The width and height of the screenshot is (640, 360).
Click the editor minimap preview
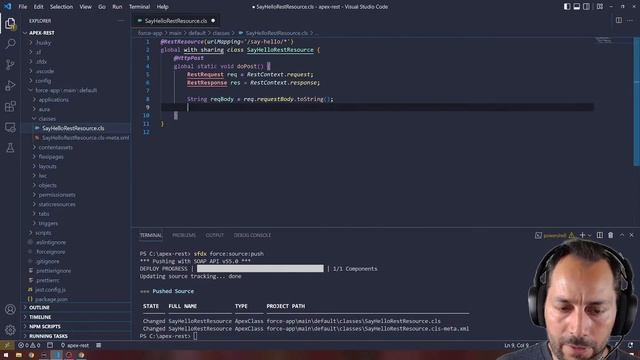click(x=604, y=40)
